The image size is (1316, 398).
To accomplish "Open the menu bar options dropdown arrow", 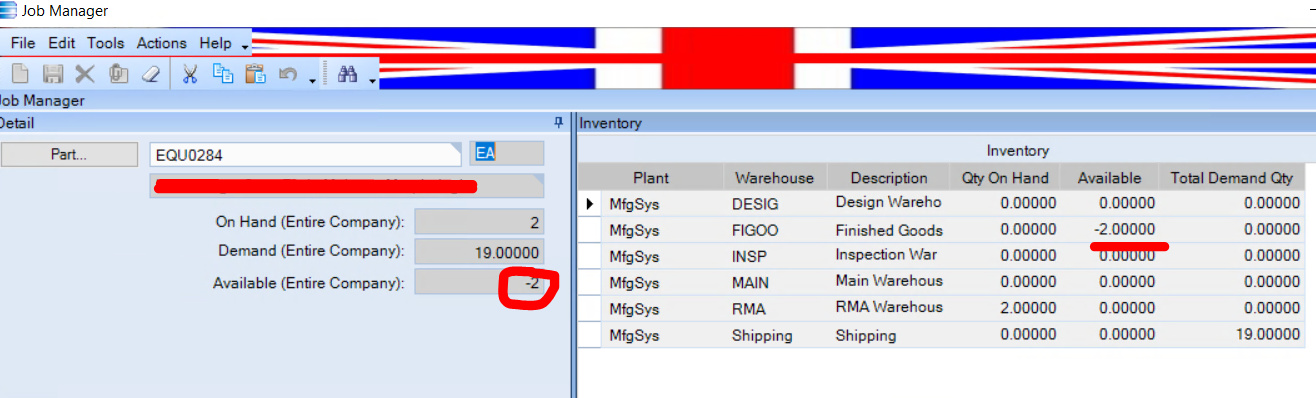I will [245, 46].
